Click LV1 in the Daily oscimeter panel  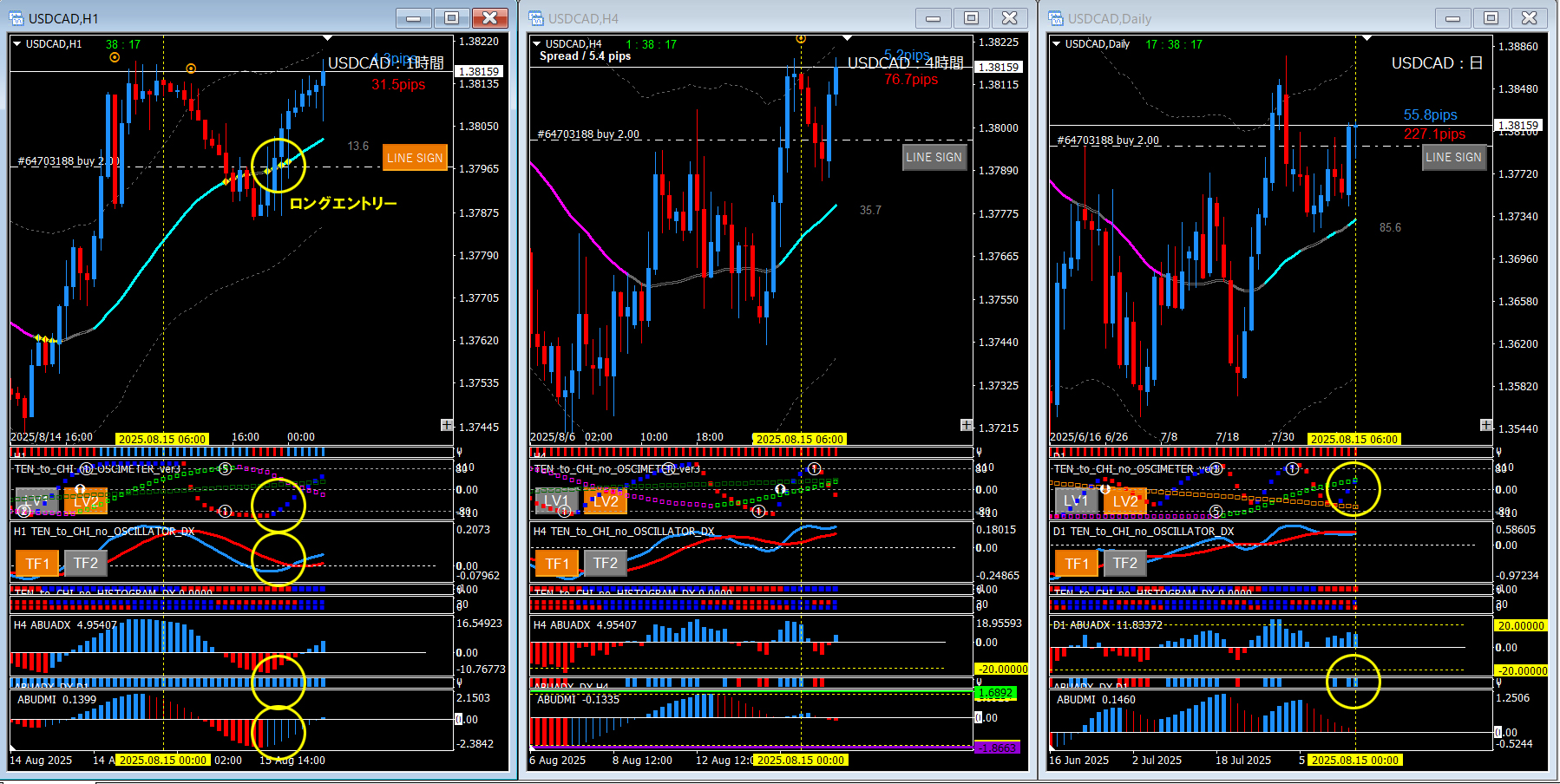[x=1077, y=500]
